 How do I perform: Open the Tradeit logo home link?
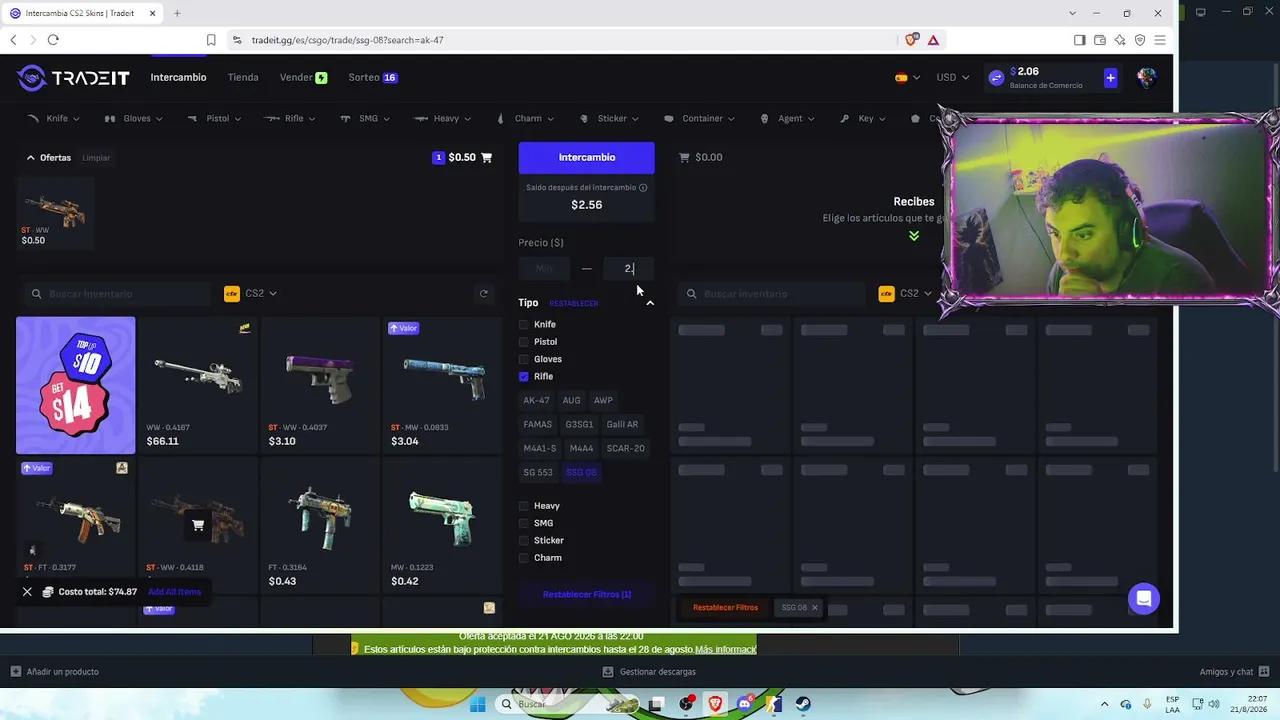(x=73, y=77)
